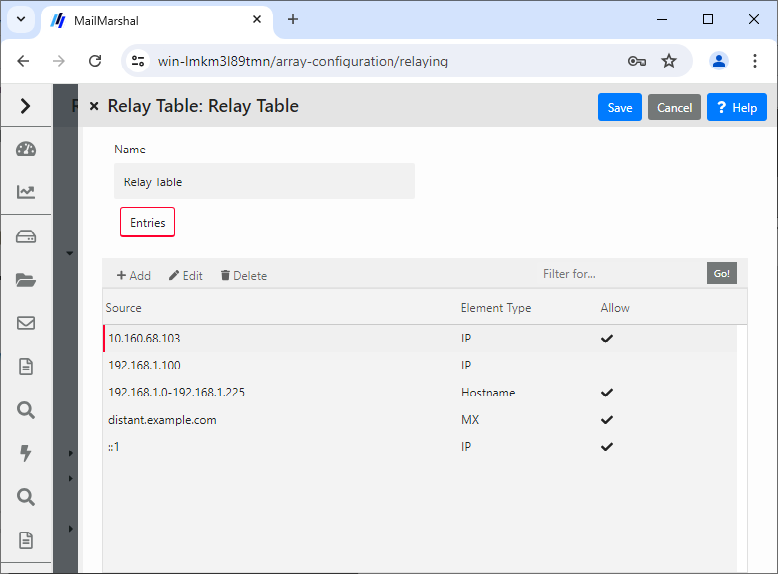Expand the second right-arrow tree node
779x574 pixels.
tap(71, 479)
